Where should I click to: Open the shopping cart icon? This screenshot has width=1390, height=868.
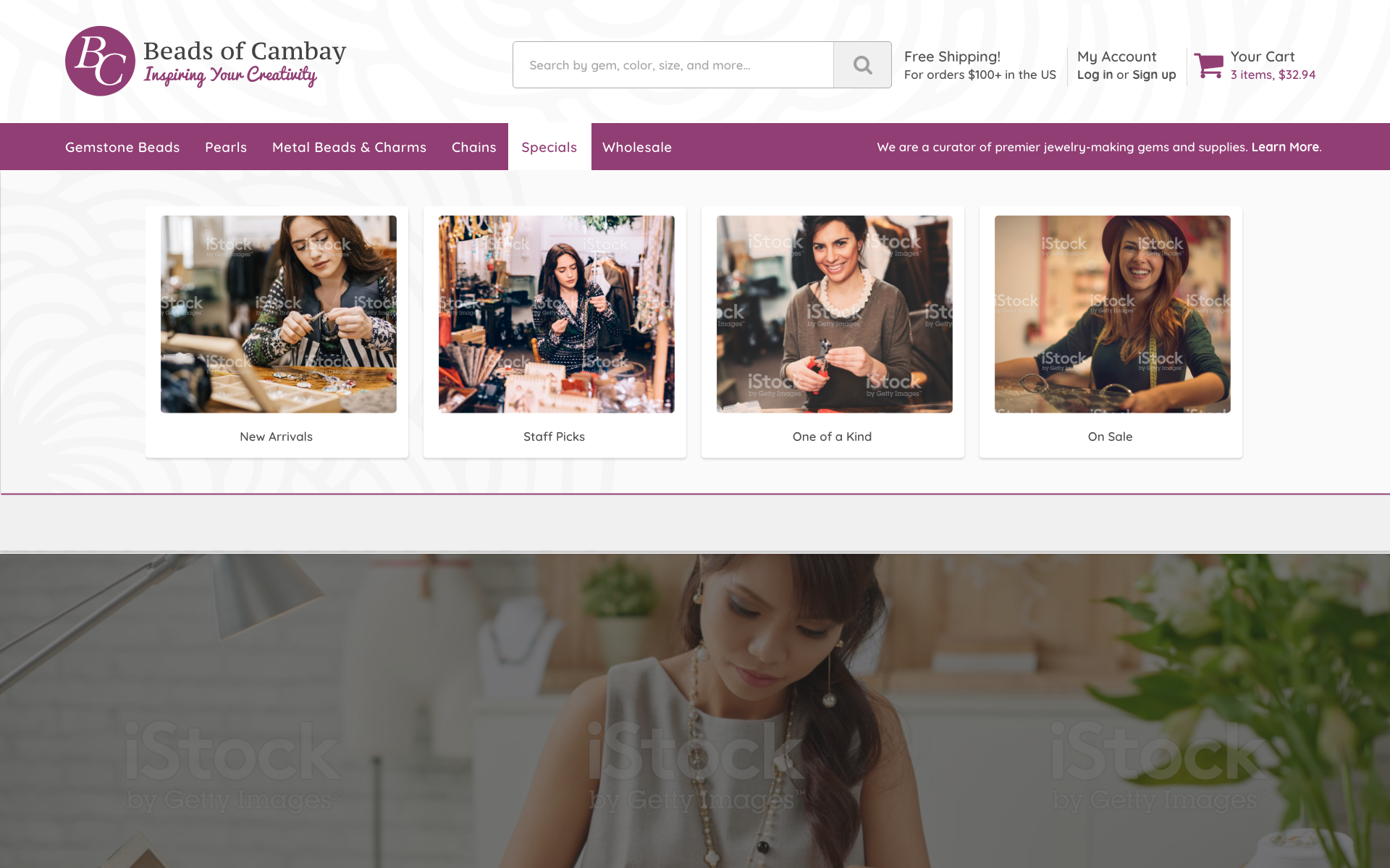(1208, 65)
